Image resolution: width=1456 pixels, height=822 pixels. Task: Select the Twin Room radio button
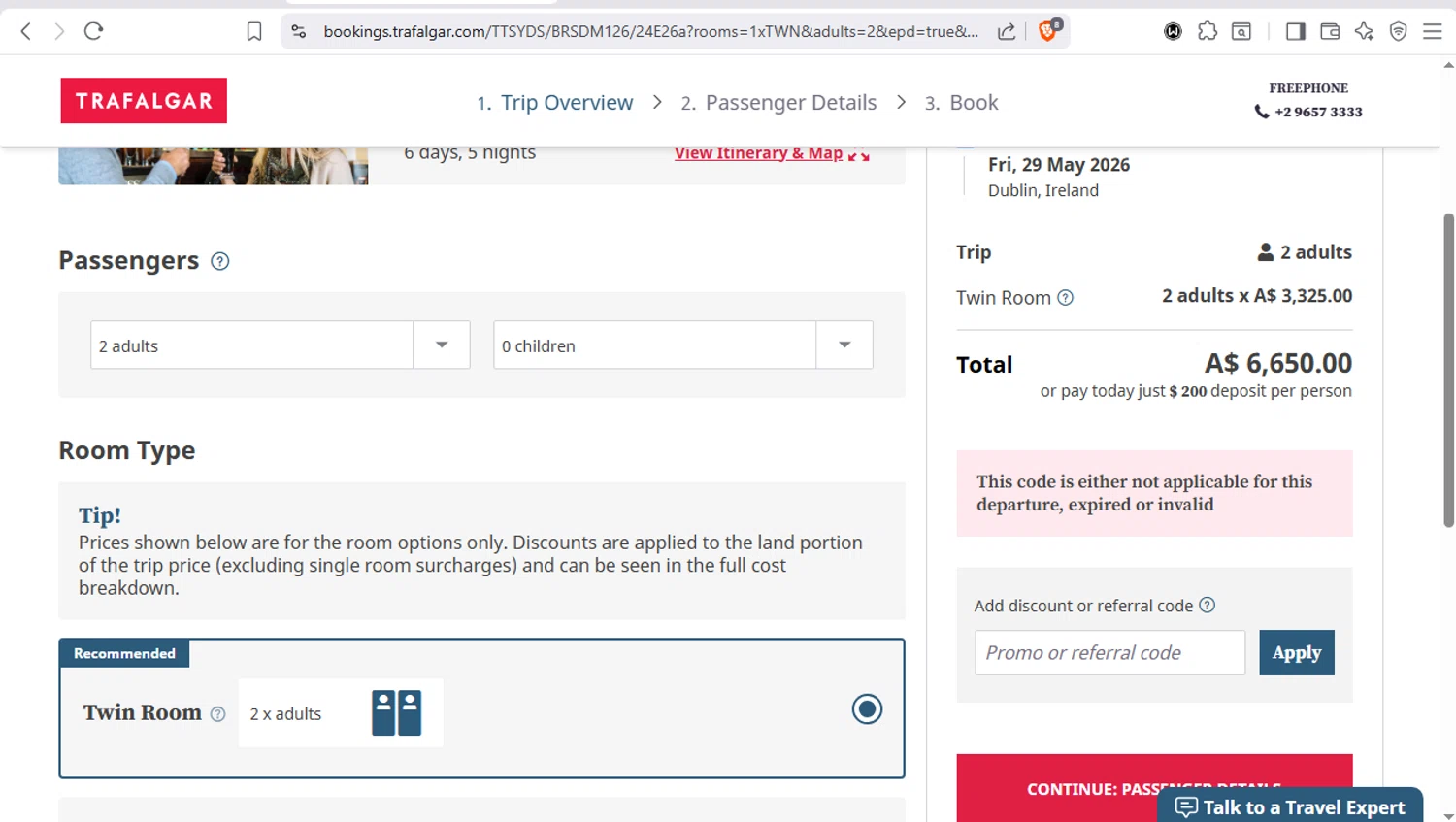(x=867, y=709)
